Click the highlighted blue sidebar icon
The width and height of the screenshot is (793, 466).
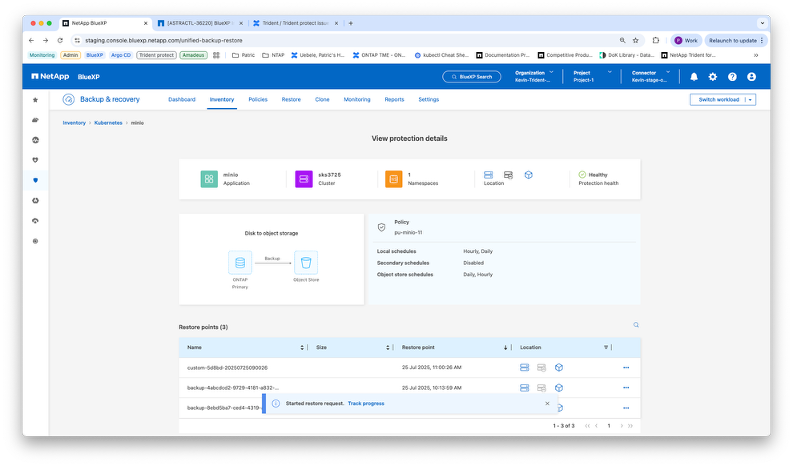(x=35, y=180)
